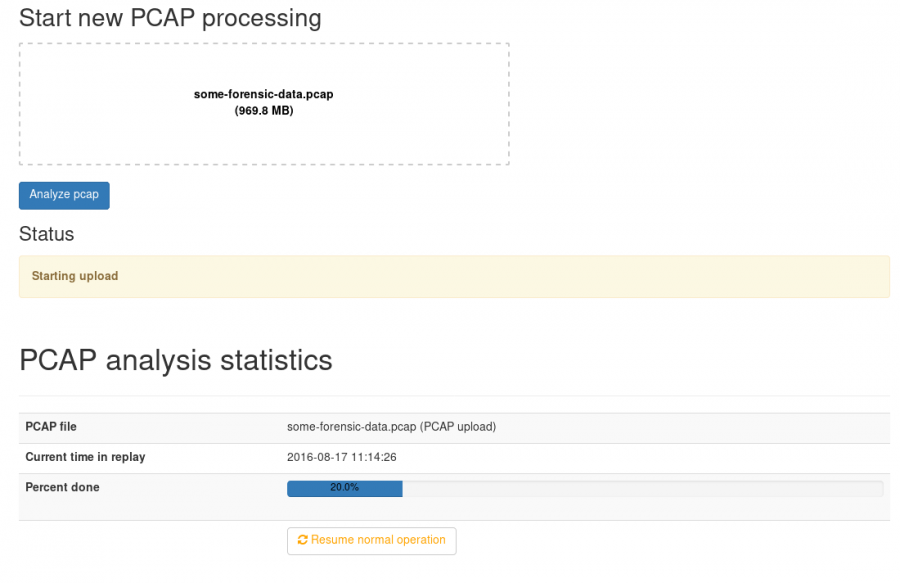Click the PCAP analysis statistics heading
Viewport: 900px width, 583px height.
pos(176,360)
